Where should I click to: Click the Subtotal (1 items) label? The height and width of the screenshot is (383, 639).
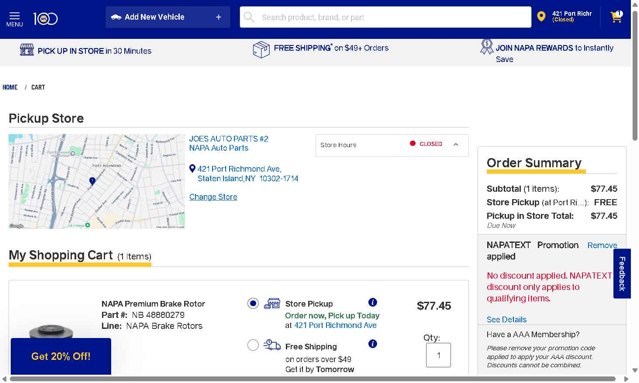523,189
